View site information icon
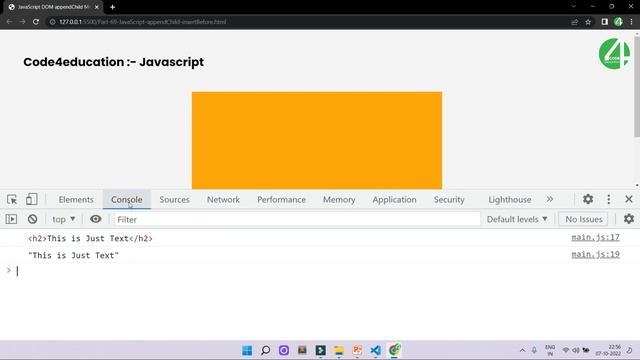 pos(52,22)
